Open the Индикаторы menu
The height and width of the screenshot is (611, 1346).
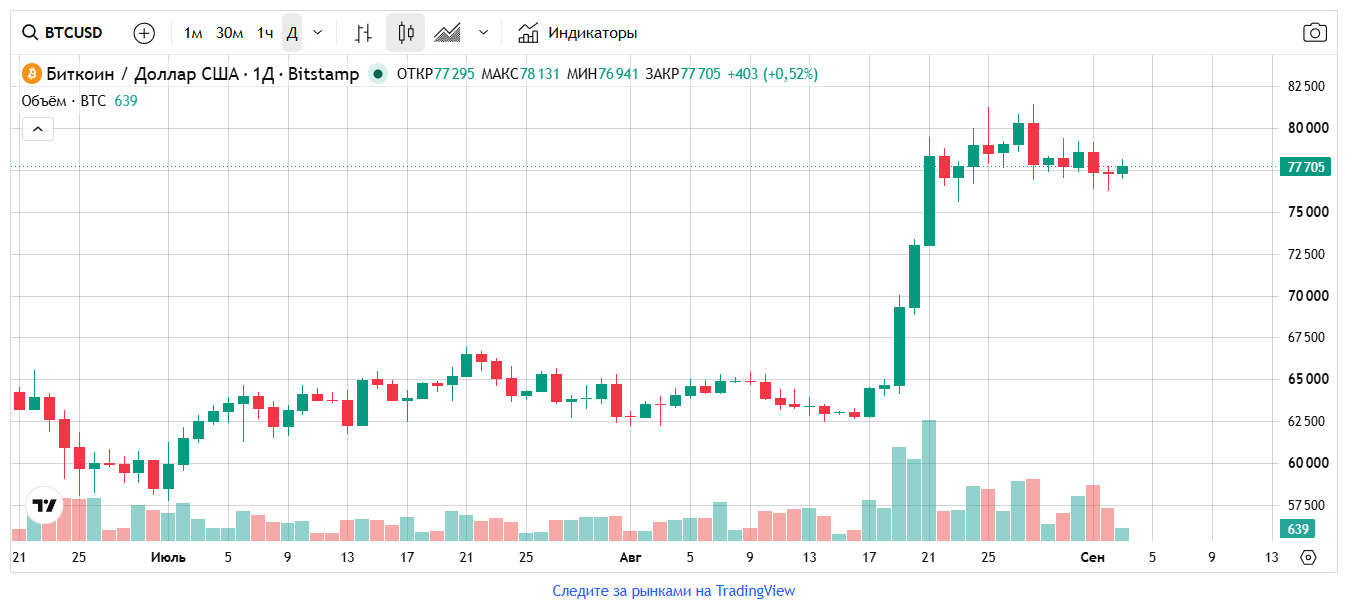tap(577, 33)
